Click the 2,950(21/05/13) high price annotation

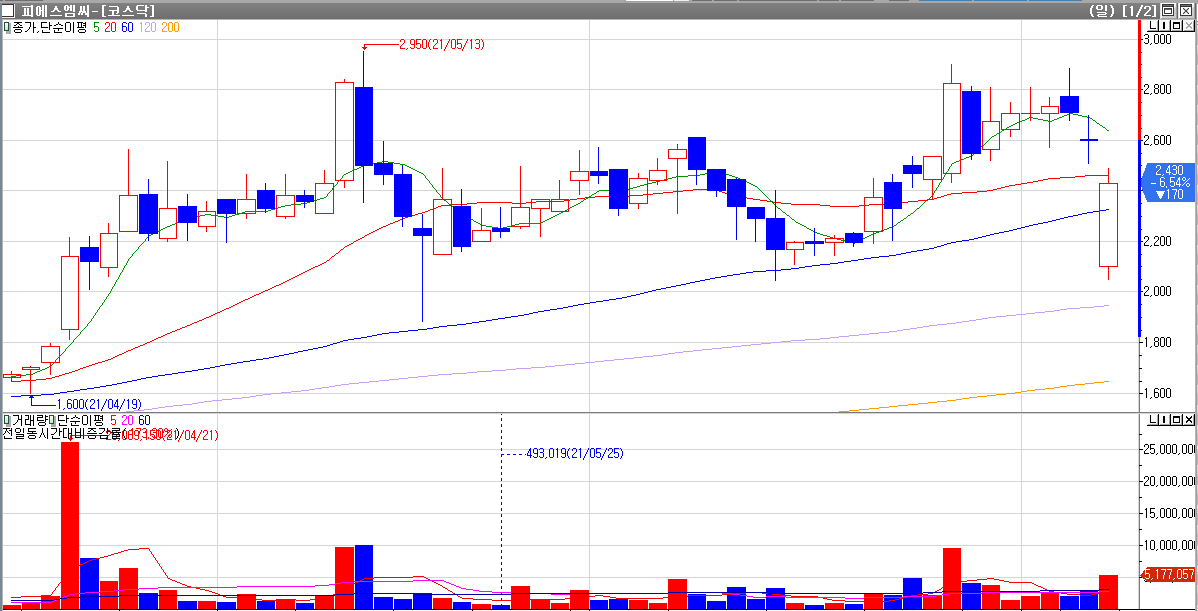(x=442, y=44)
